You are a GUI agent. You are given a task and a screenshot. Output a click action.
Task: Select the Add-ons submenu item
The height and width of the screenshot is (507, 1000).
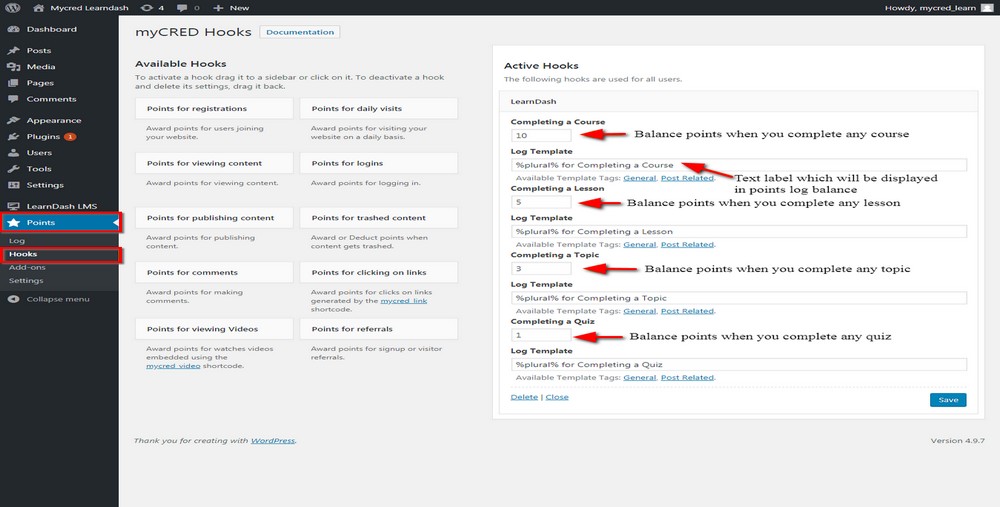(26, 268)
